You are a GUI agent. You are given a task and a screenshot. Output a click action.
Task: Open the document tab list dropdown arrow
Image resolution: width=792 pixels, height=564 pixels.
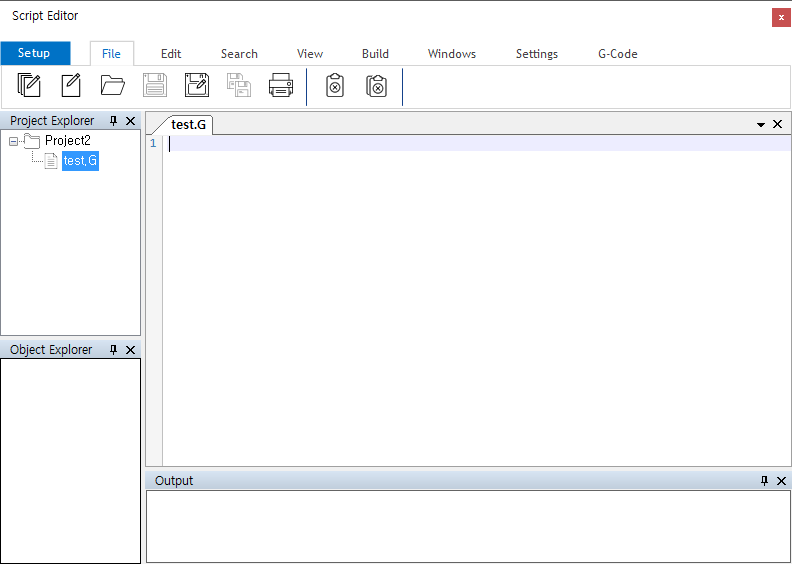(x=761, y=125)
